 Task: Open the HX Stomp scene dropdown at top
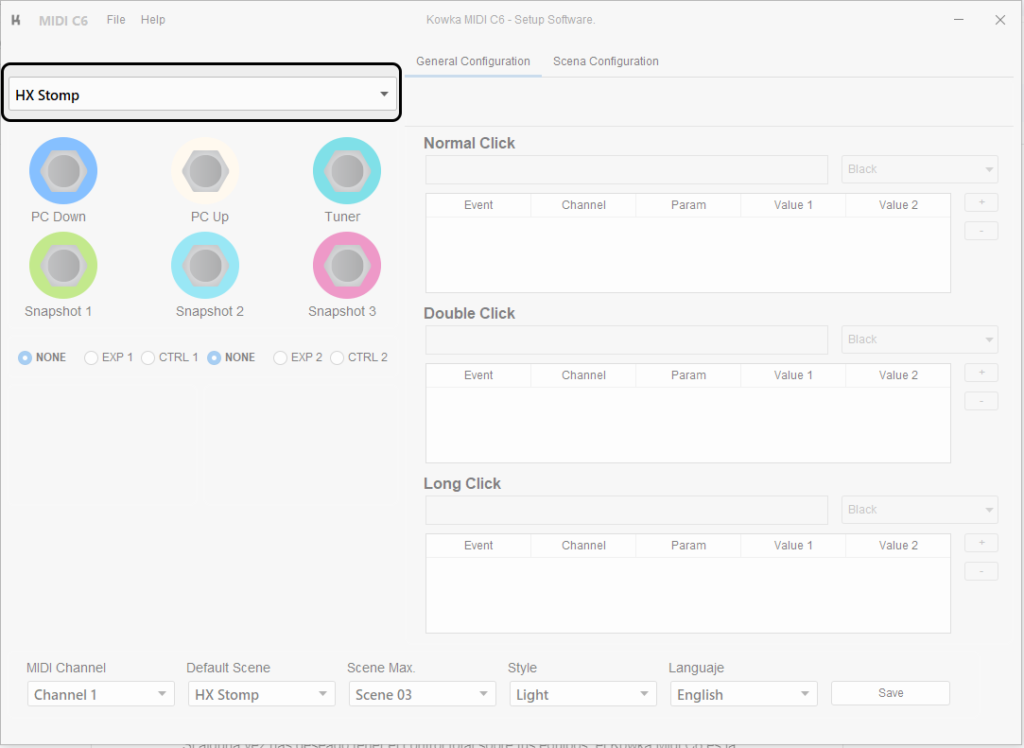[x=202, y=94]
